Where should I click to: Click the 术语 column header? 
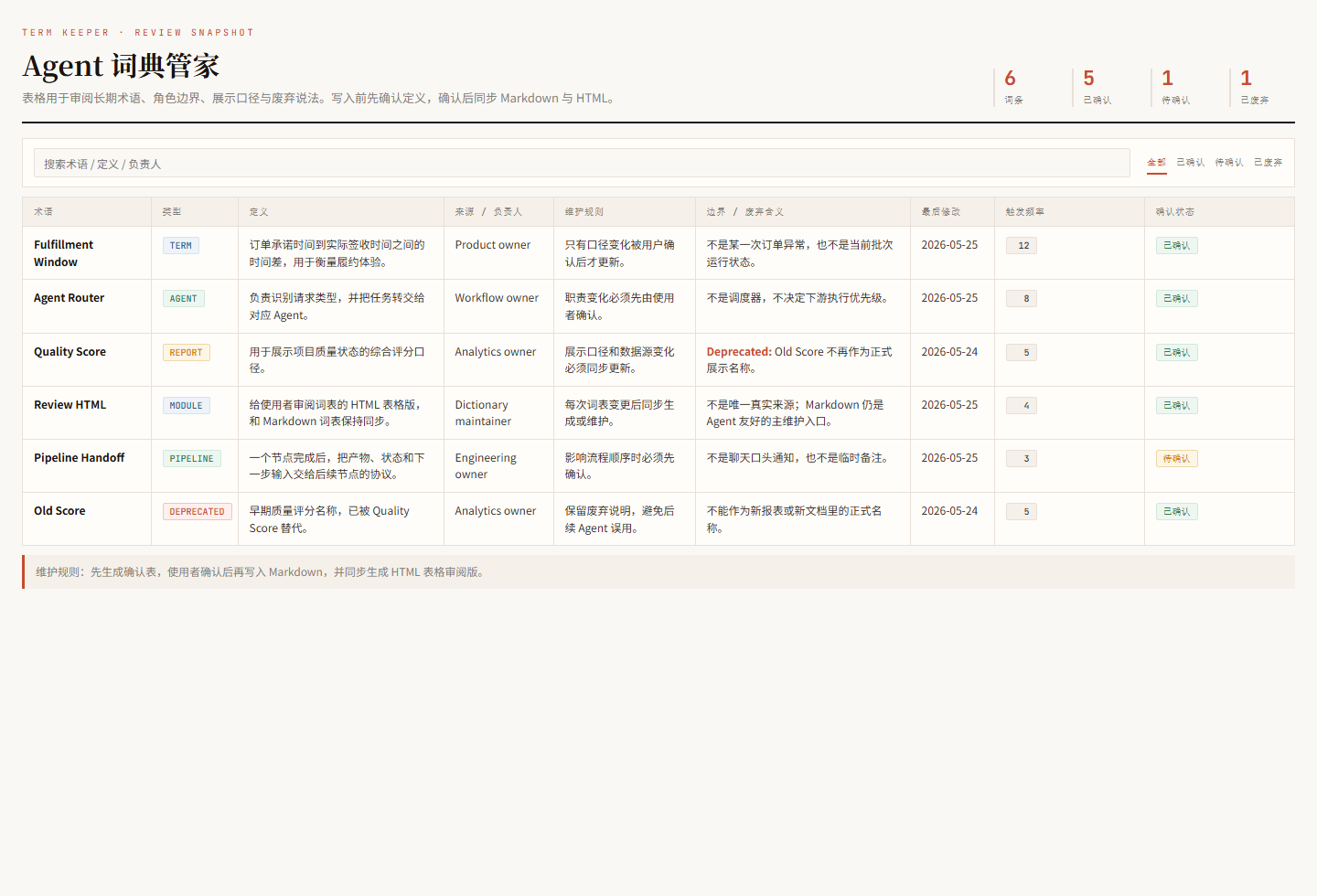click(x=87, y=211)
